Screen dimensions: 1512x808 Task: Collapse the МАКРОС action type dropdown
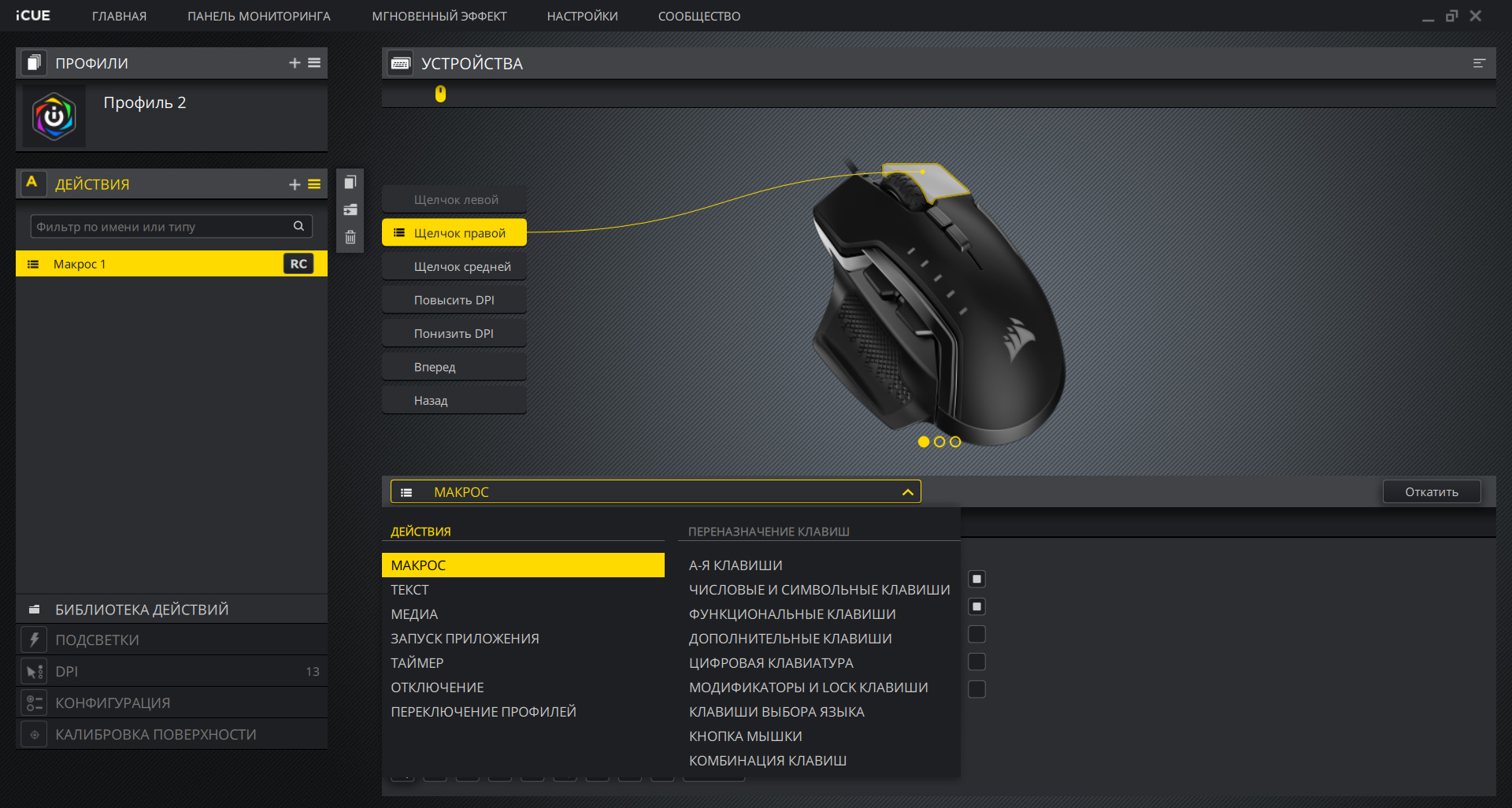[x=907, y=492]
